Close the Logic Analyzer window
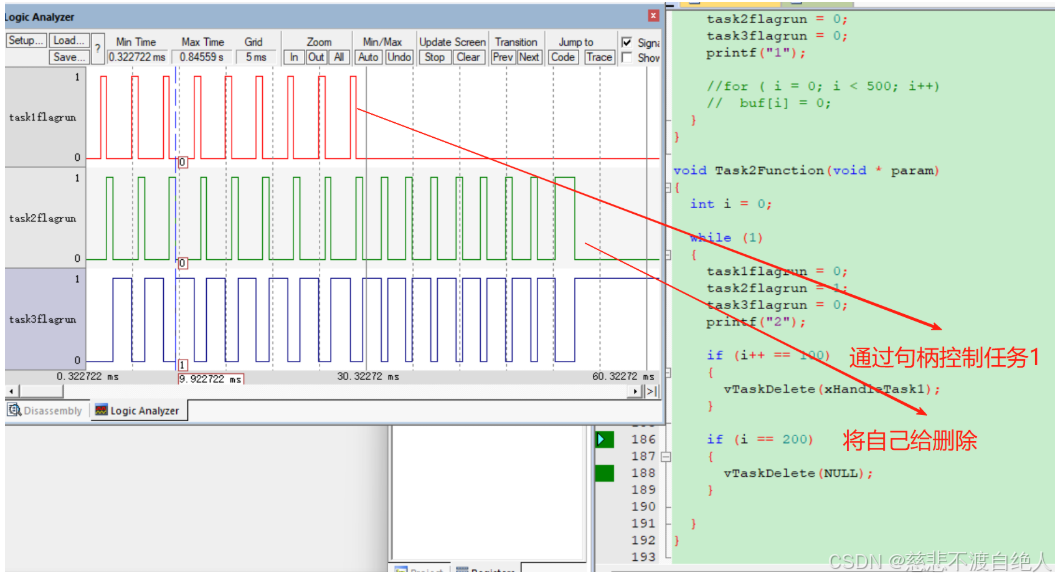Image resolution: width=1056 pixels, height=579 pixels. point(653,15)
